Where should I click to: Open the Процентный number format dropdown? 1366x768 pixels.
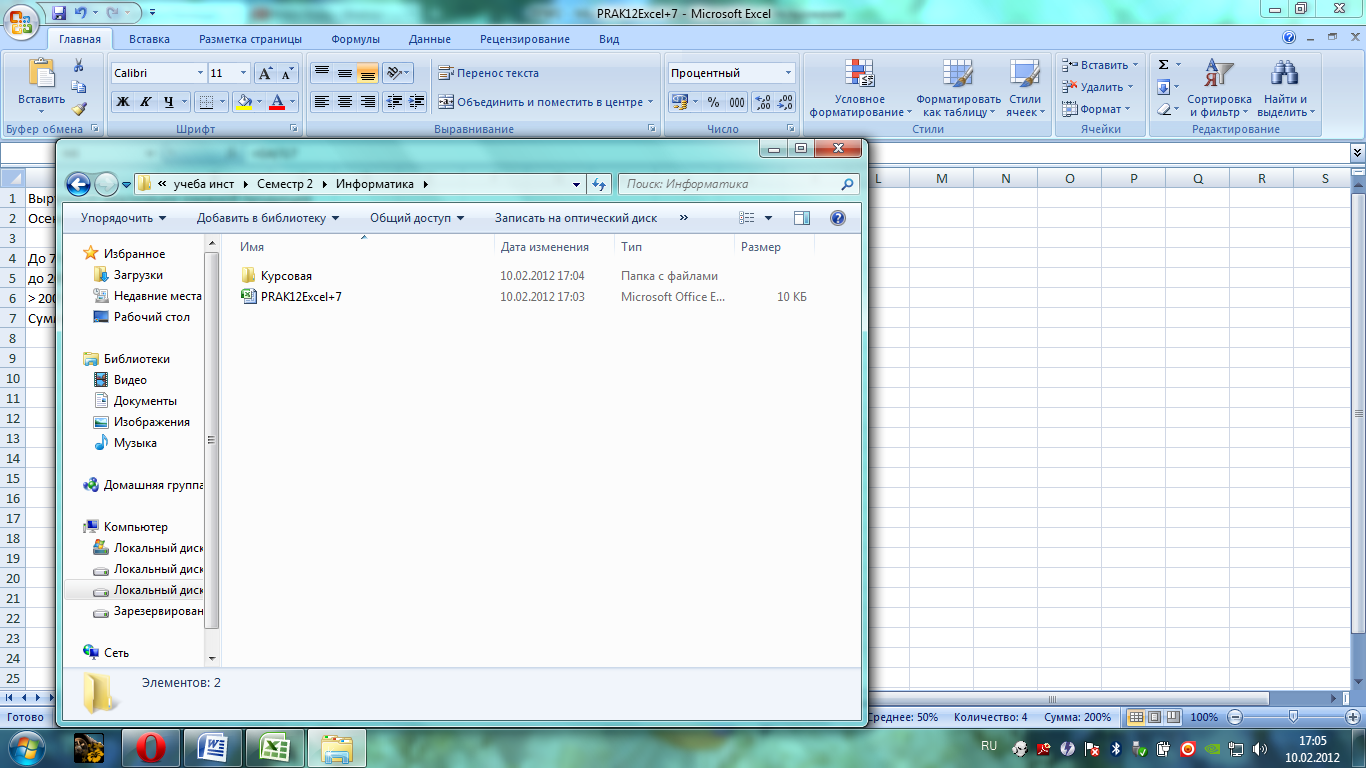788,73
